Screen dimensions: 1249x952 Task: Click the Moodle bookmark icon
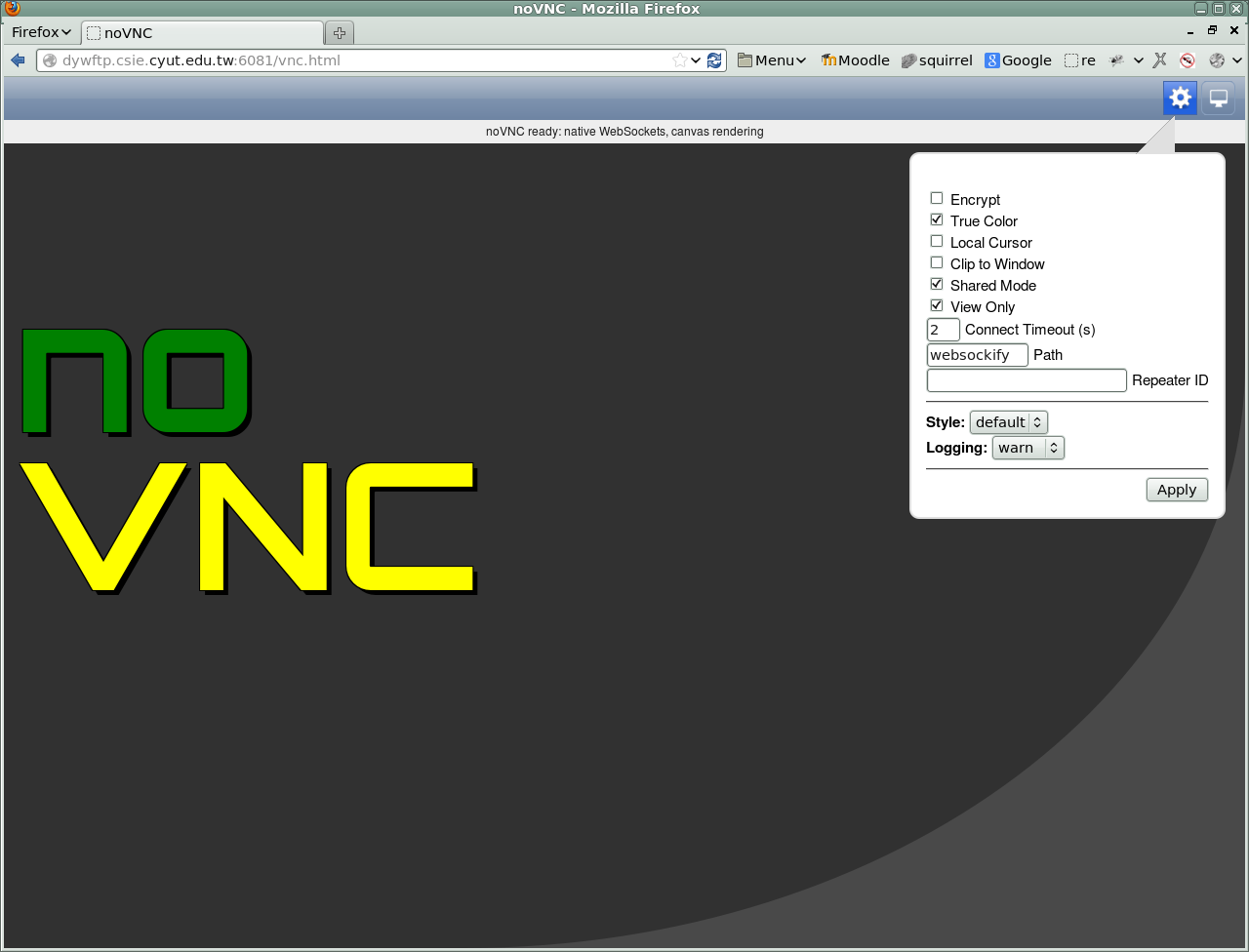[x=826, y=59]
